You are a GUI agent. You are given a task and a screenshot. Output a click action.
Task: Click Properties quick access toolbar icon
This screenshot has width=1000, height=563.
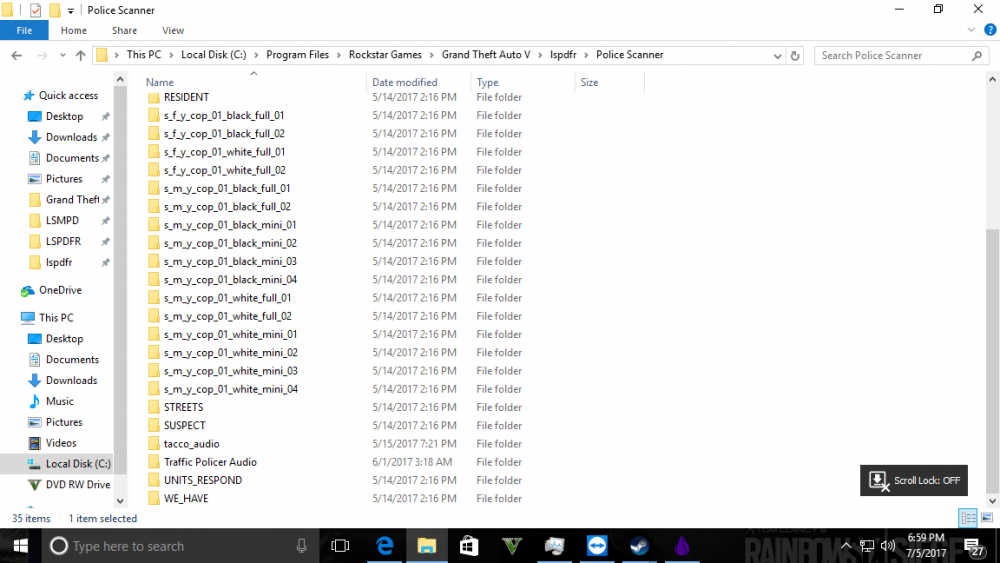35,10
